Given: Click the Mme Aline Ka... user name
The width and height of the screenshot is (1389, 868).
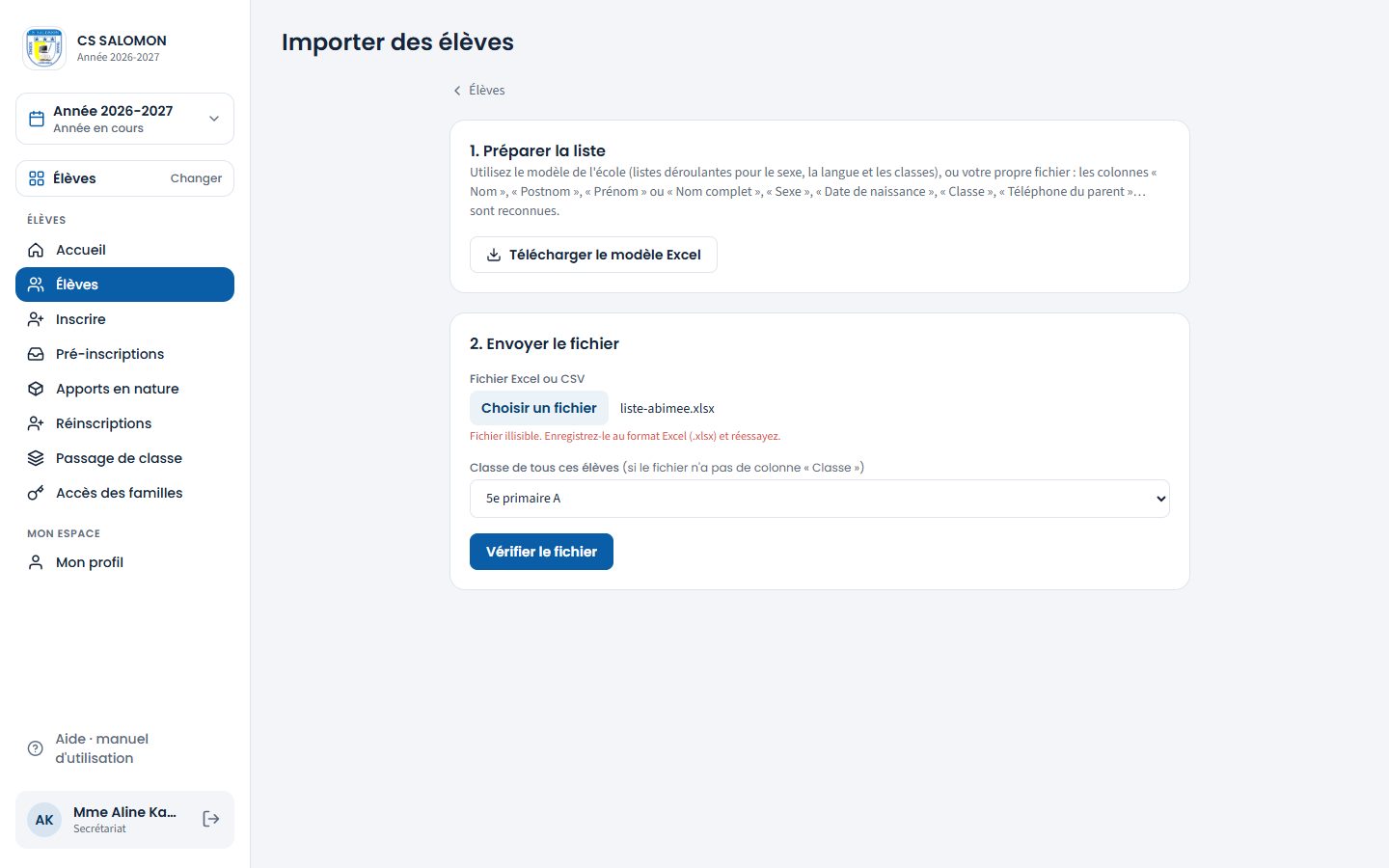Looking at the screenshot, I should click(124, 812).
